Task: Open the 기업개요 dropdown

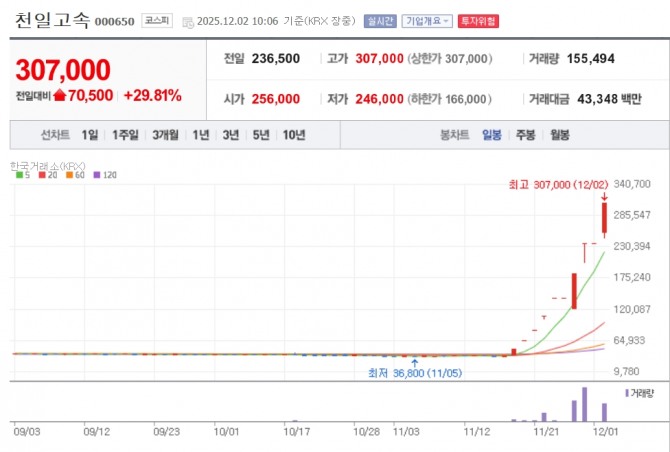Action: click(x=427, y=21)
